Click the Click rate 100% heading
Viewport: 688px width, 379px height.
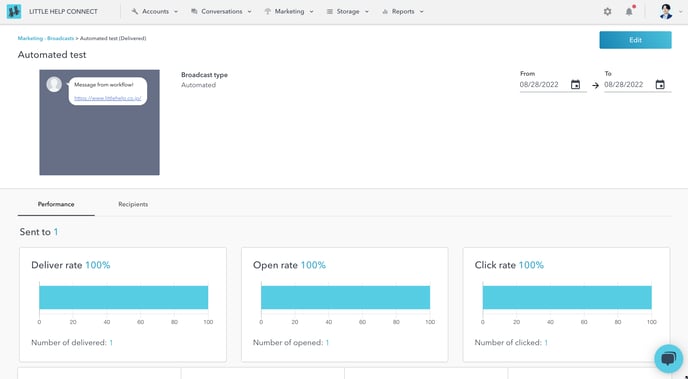(509, 265)
